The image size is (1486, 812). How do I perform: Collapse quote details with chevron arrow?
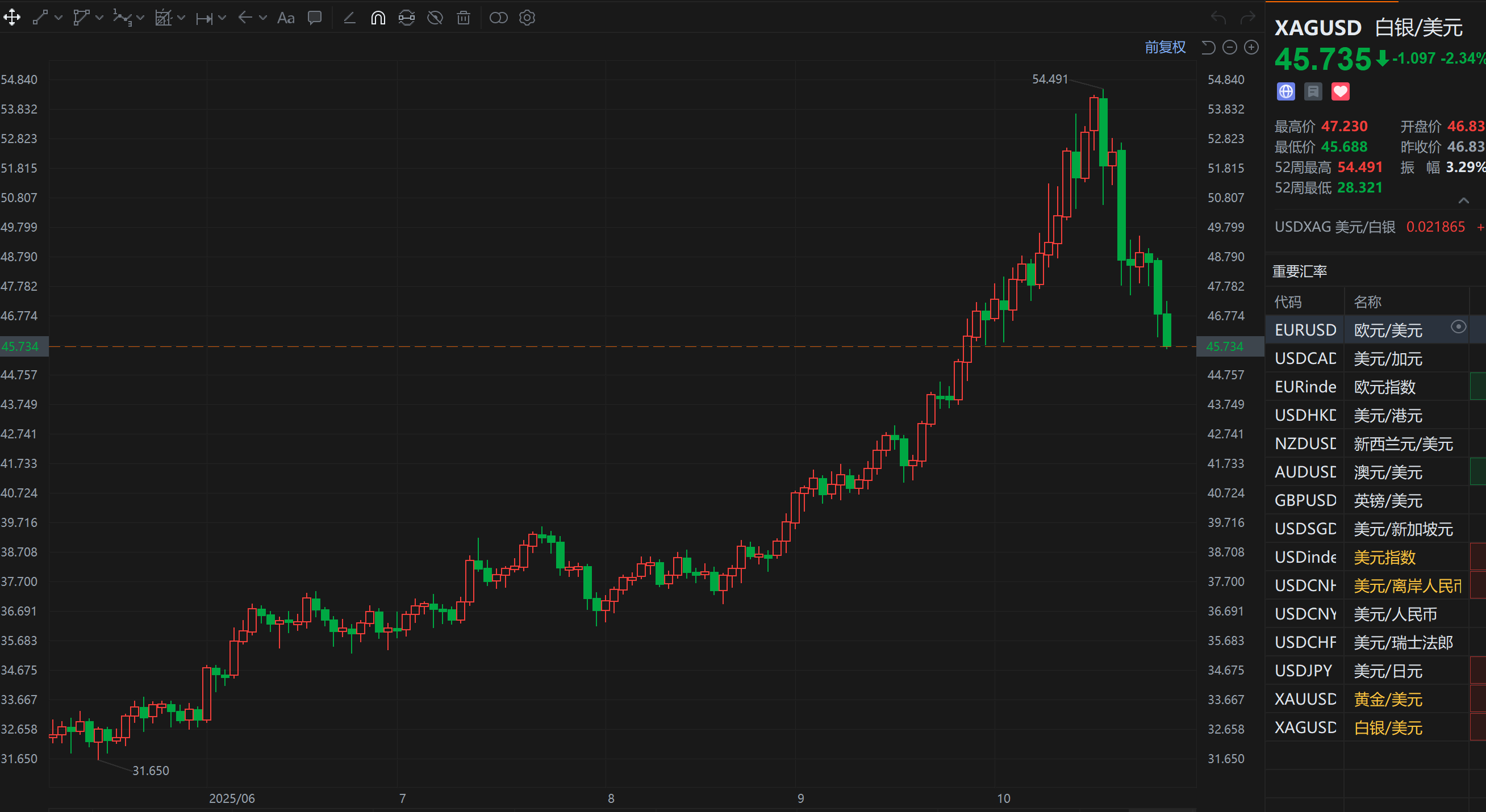[x=1463, y=200]
